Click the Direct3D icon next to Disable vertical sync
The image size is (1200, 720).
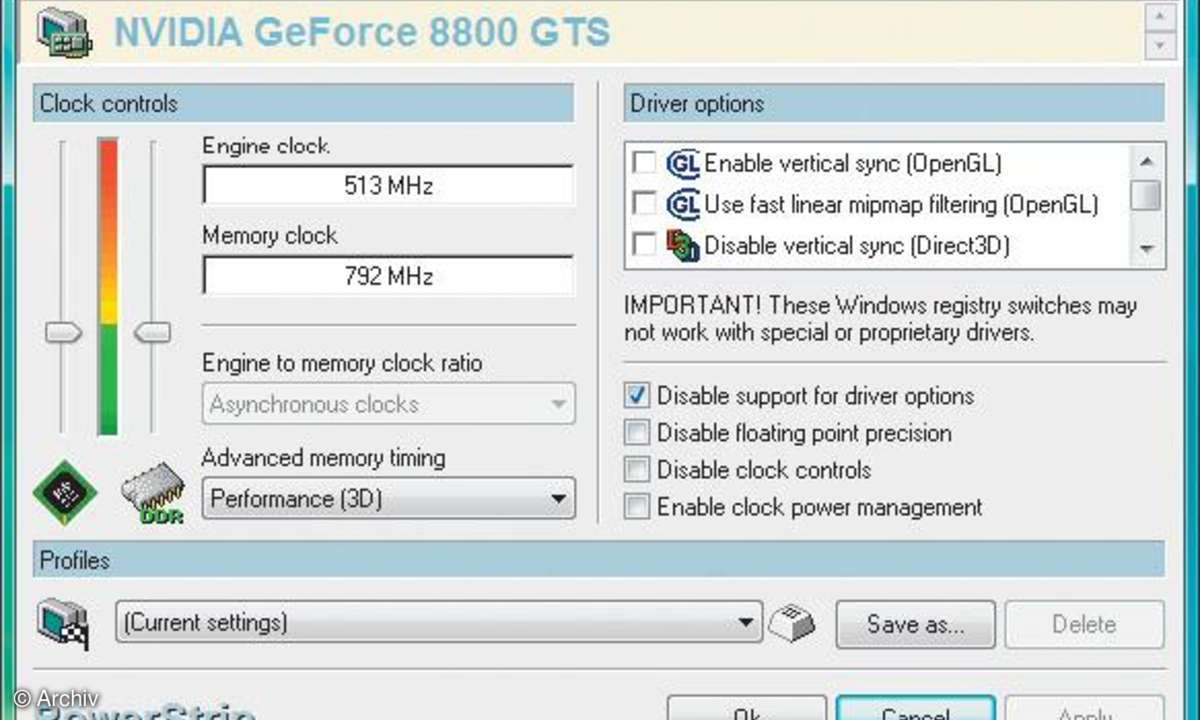[x=682, y=245]
